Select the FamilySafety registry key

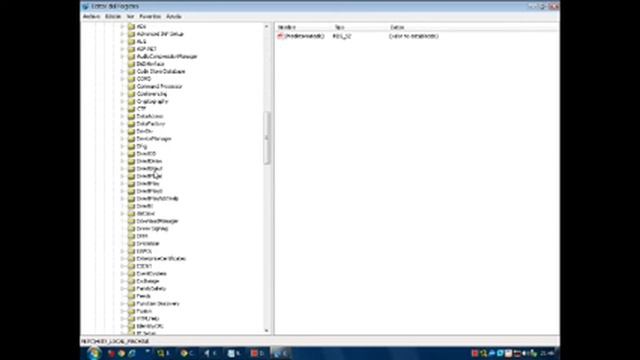point(151,289)
